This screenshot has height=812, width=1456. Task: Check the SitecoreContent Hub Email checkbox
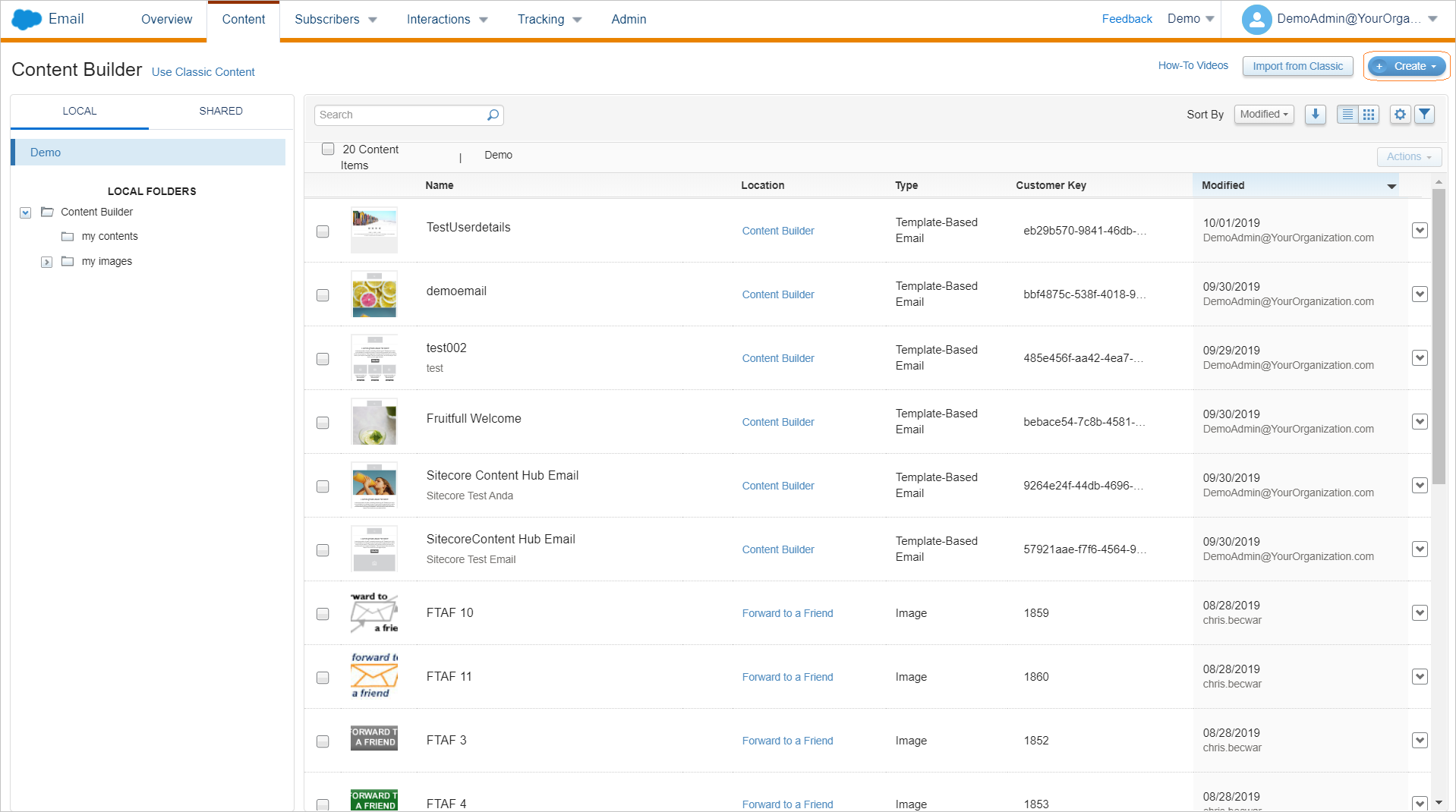pos(323,550)
